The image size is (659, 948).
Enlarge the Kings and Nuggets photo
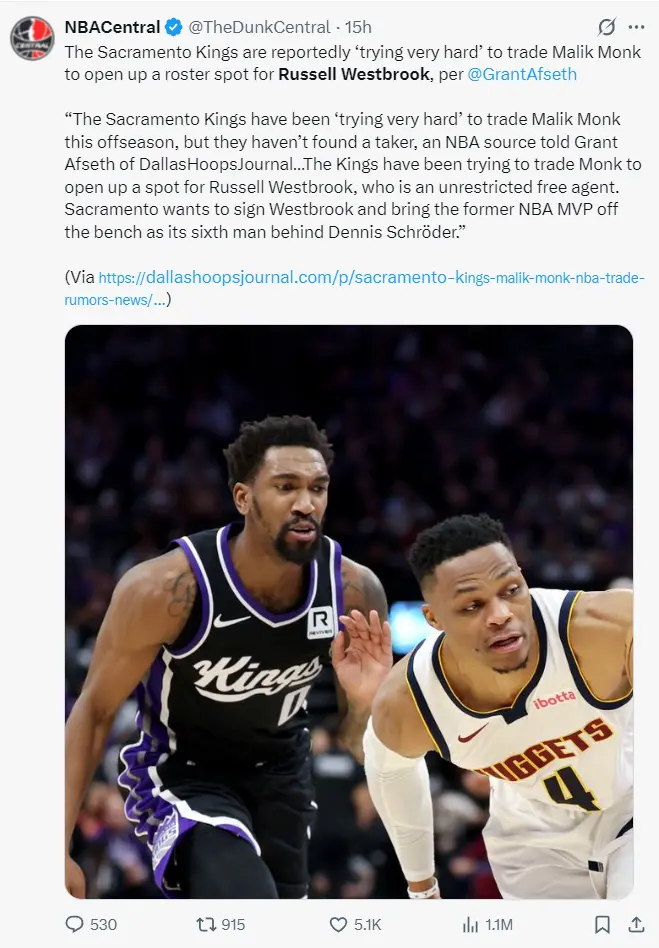tap(349, 612)
